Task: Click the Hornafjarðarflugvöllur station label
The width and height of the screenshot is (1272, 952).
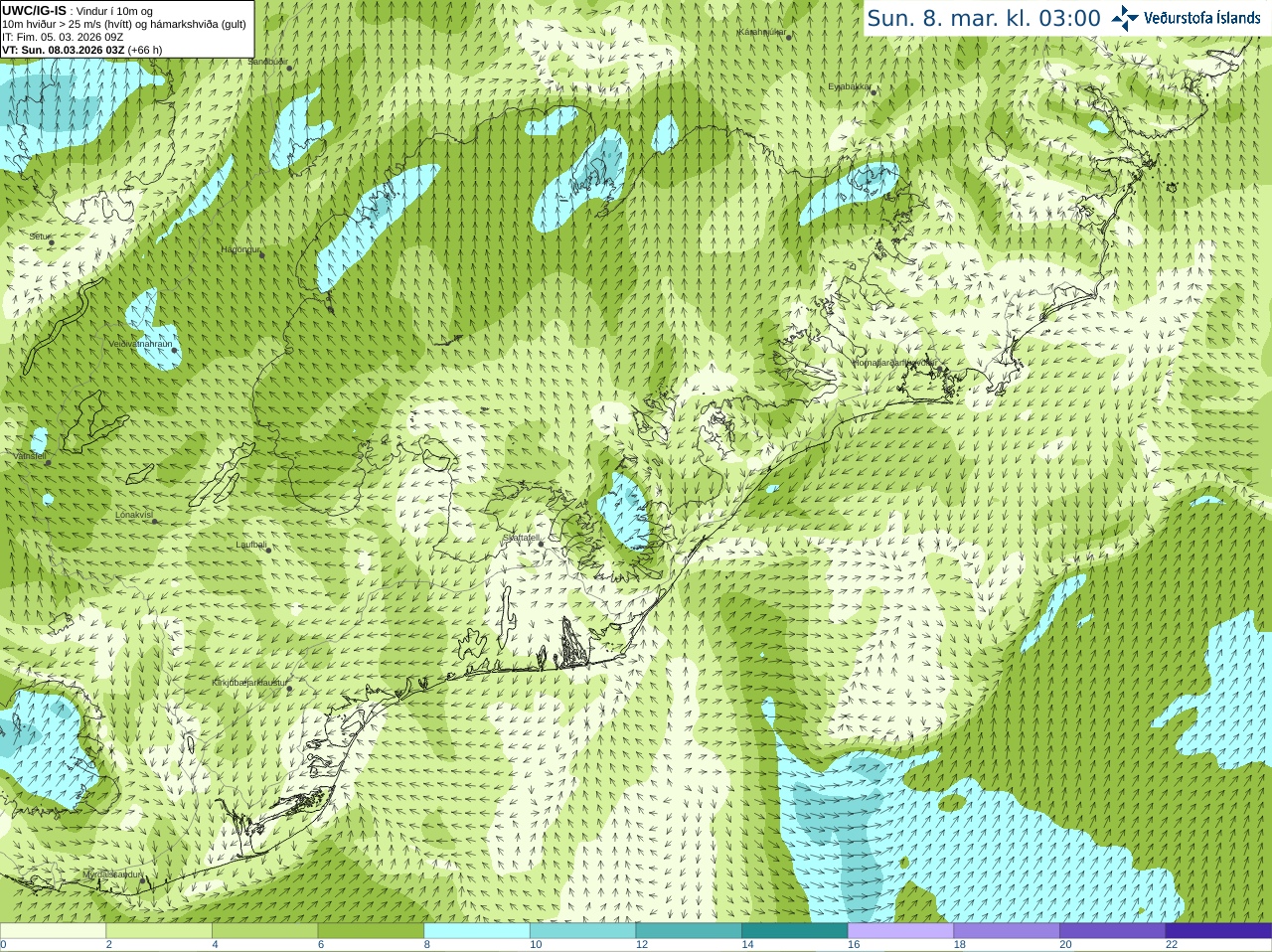Action: coord(894,363)
